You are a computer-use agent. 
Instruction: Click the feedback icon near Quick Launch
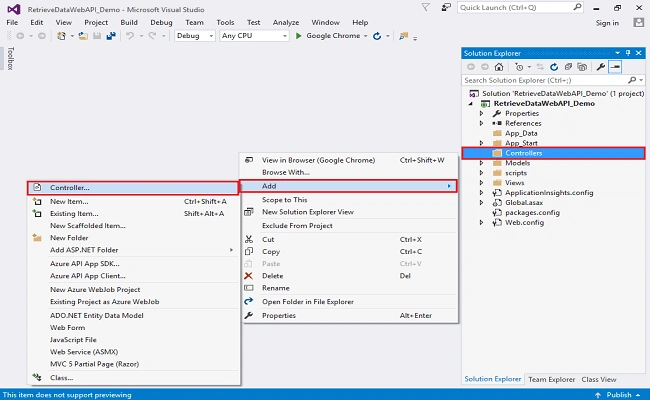coord(446,7)
